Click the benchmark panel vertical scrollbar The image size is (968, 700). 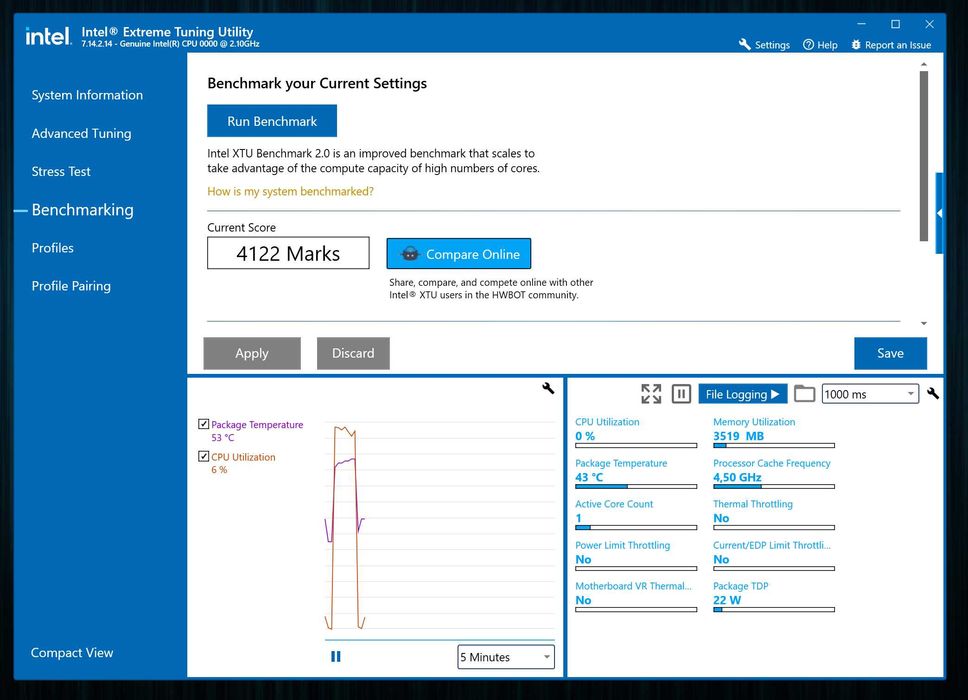point(924,156)
